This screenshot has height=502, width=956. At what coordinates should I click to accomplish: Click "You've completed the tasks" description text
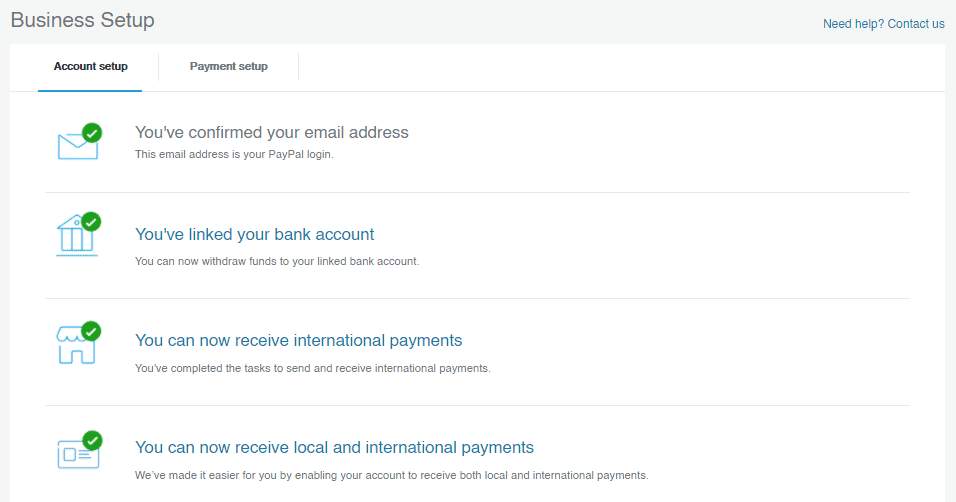[x=313, y=368]
